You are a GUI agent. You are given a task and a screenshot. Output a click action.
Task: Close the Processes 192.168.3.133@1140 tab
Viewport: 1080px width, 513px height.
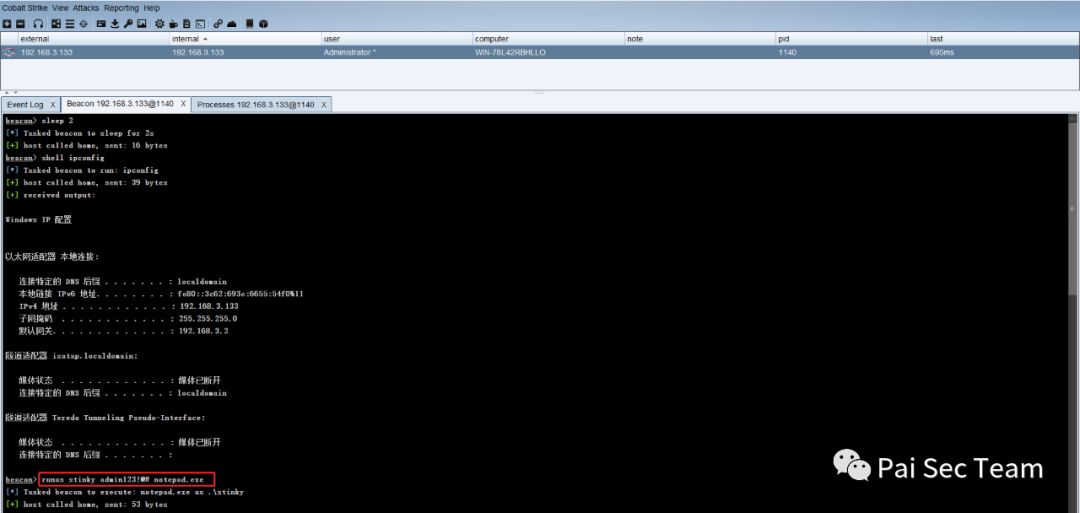click(324, 105)
